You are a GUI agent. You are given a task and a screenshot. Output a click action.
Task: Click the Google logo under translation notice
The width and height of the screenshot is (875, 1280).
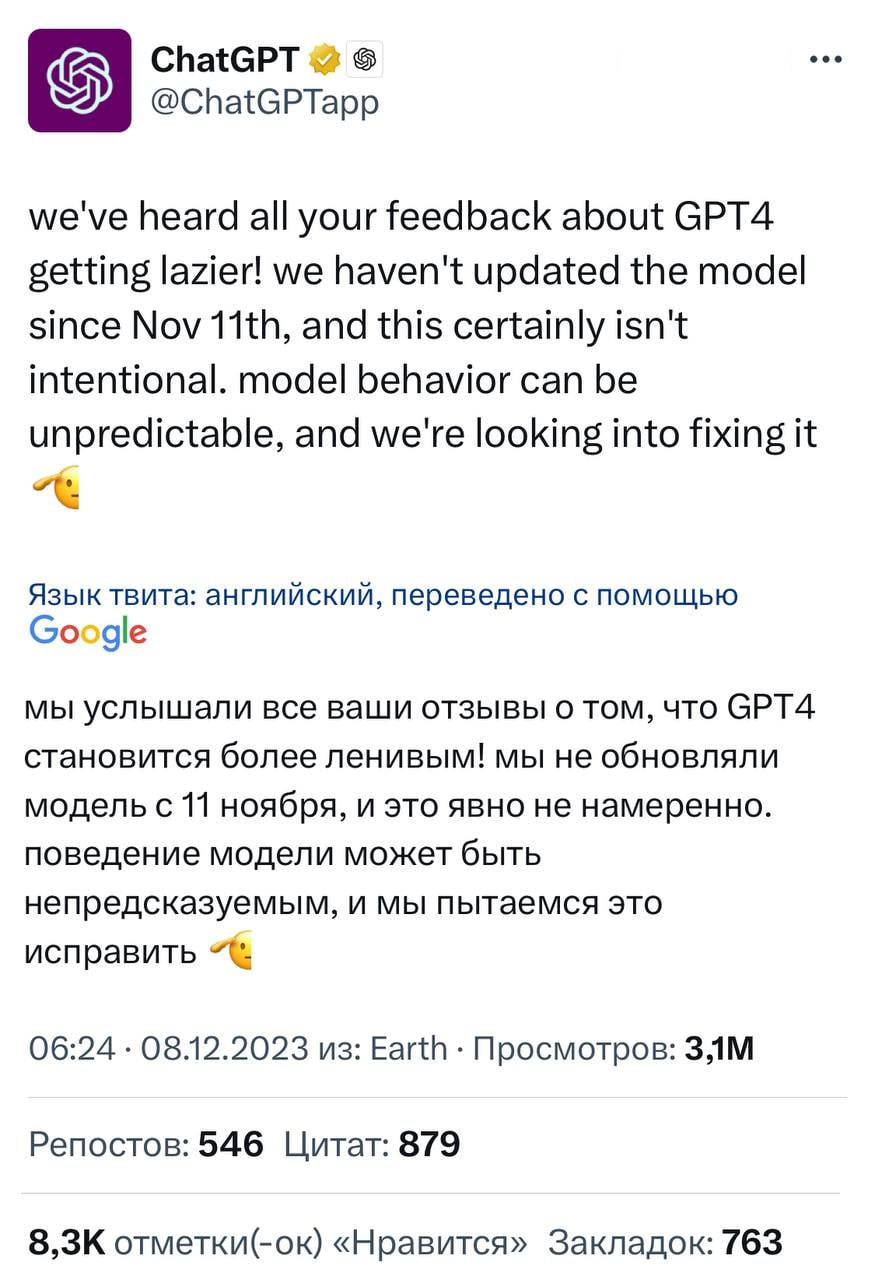pos(88,631)
